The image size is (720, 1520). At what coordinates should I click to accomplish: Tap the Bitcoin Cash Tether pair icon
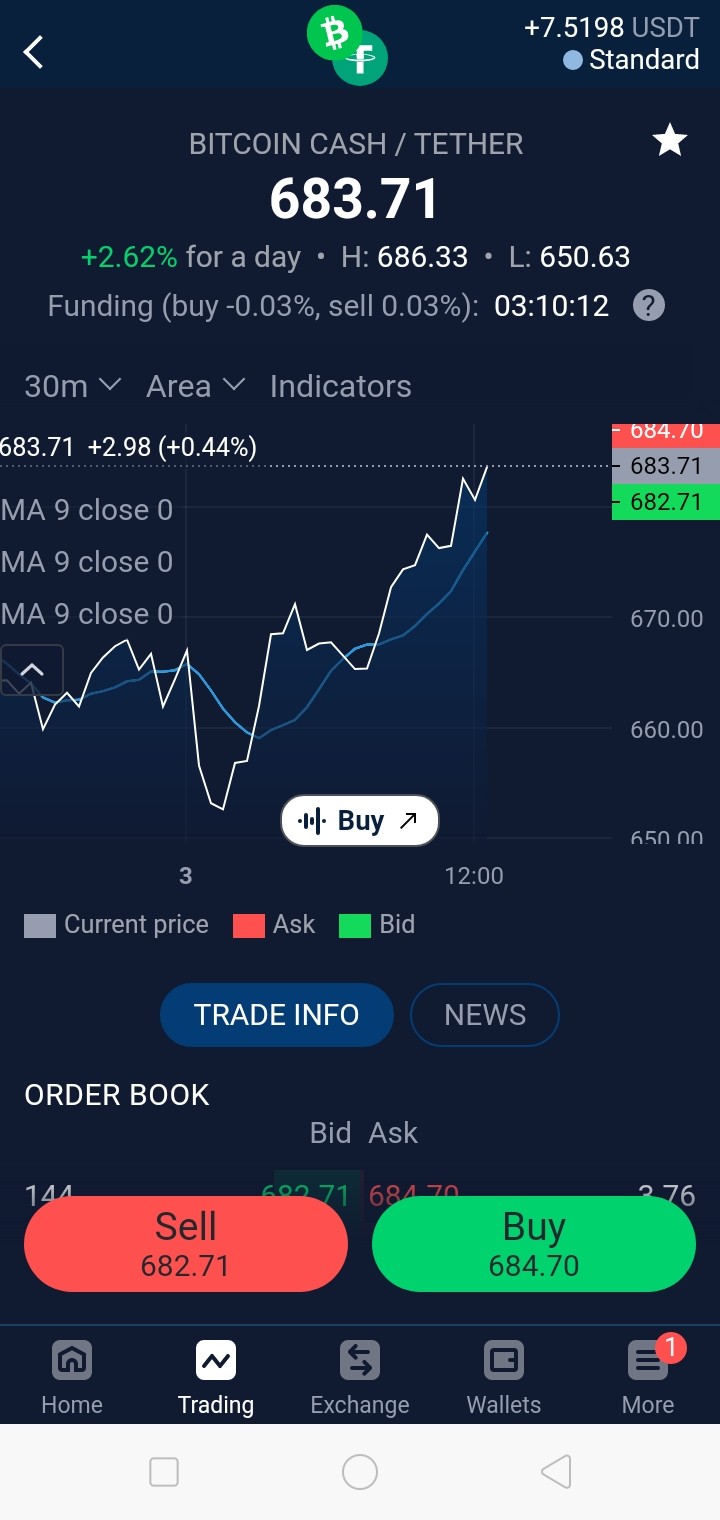click(x=347, y=45)
